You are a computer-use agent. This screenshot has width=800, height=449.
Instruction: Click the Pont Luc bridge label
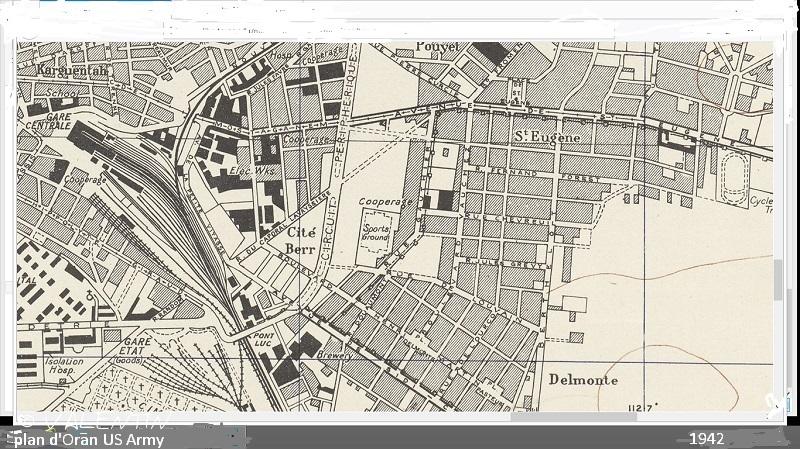click(264, 342)
